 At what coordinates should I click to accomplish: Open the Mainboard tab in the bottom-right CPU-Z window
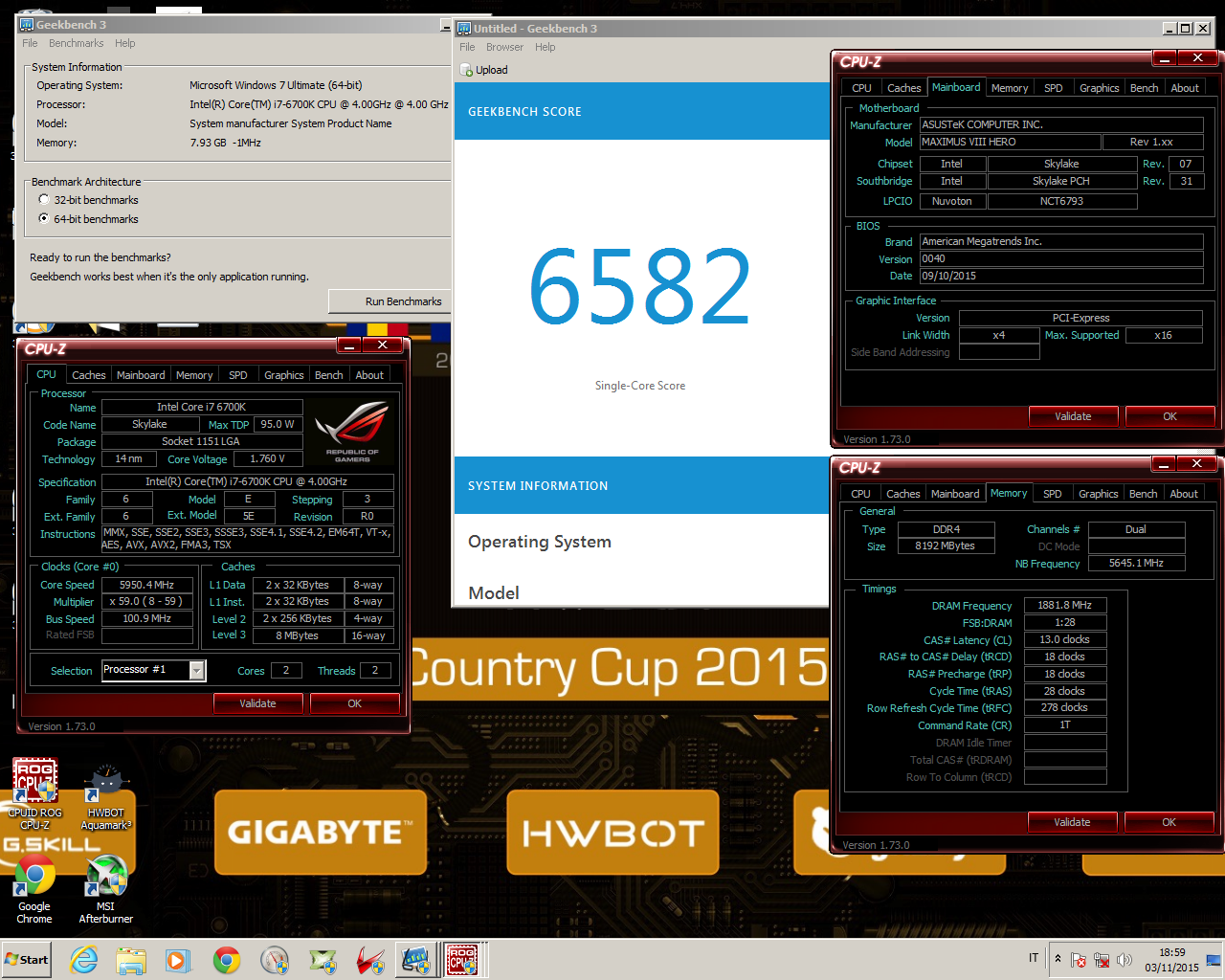tap(955, 494)
